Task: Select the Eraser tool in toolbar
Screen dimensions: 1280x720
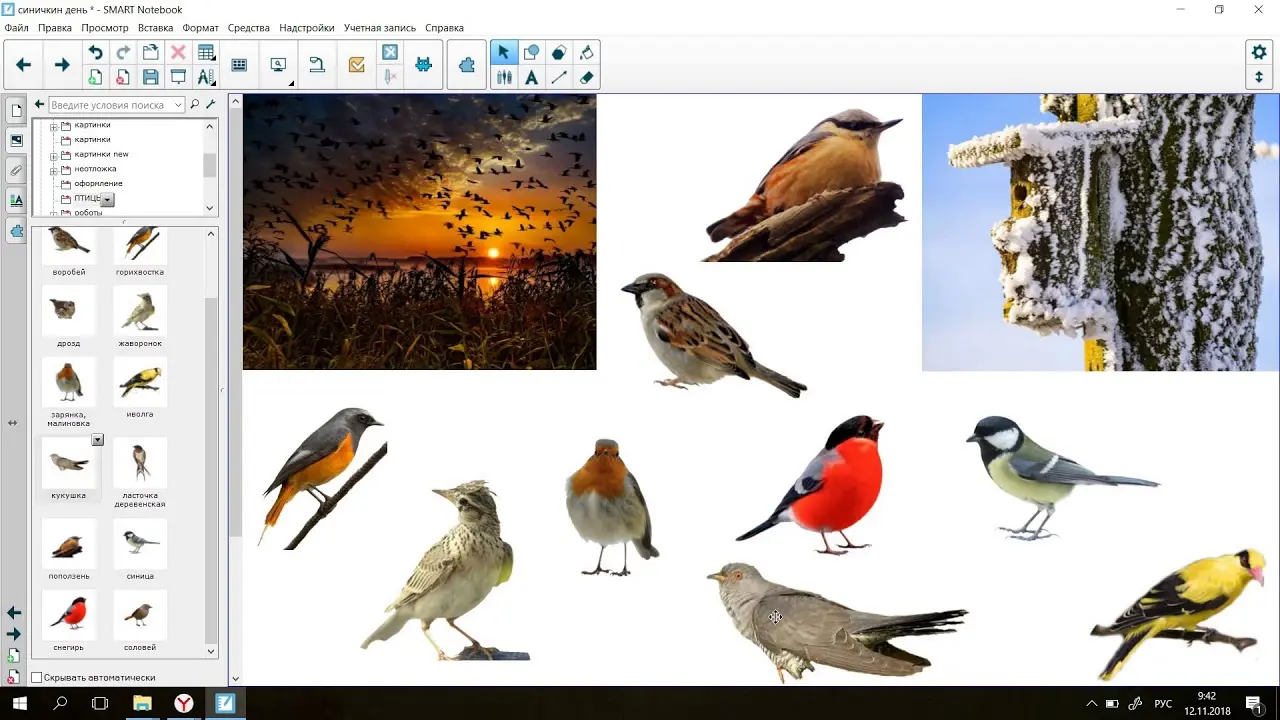Action: (x=587, y=77)
